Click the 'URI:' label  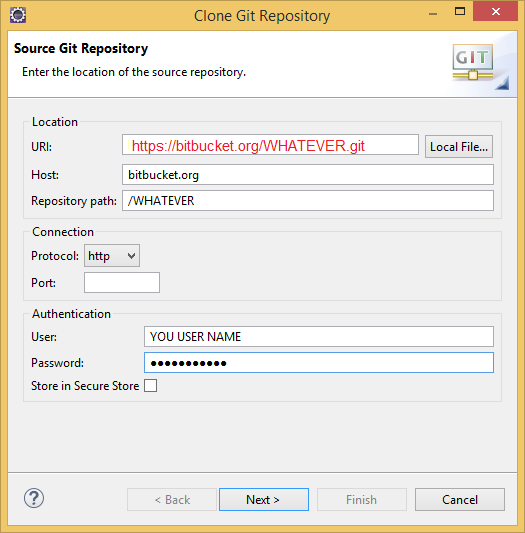(x=41, y=147)
